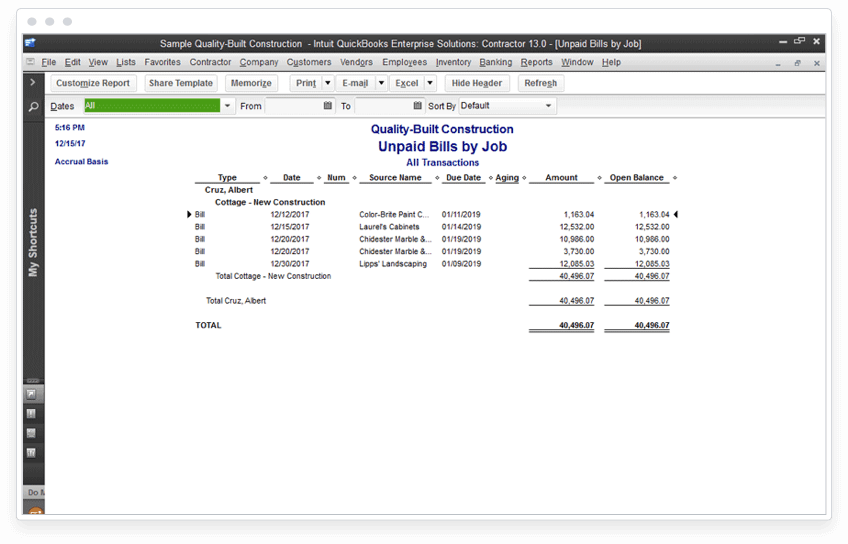
Task: Expand the E-mail dropdown arrow
Action: click(x=381, y=83)
